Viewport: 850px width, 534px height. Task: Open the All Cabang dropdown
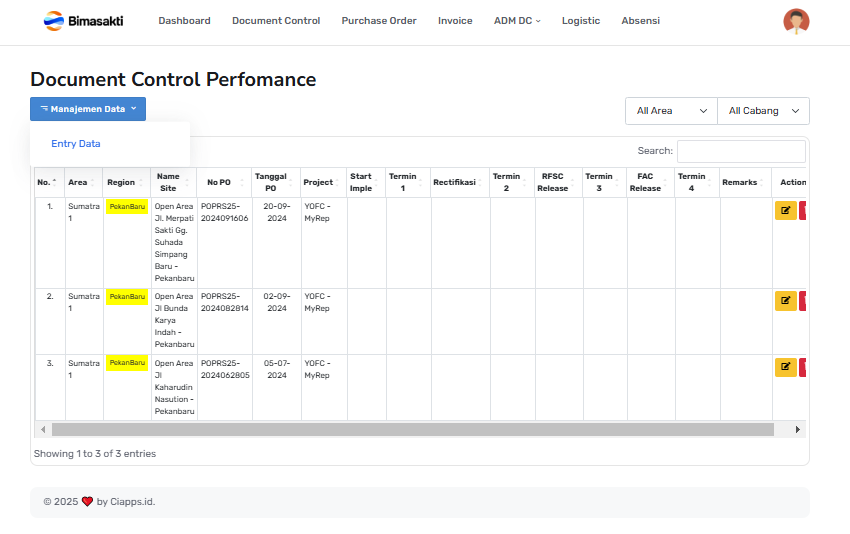[763, 111]
